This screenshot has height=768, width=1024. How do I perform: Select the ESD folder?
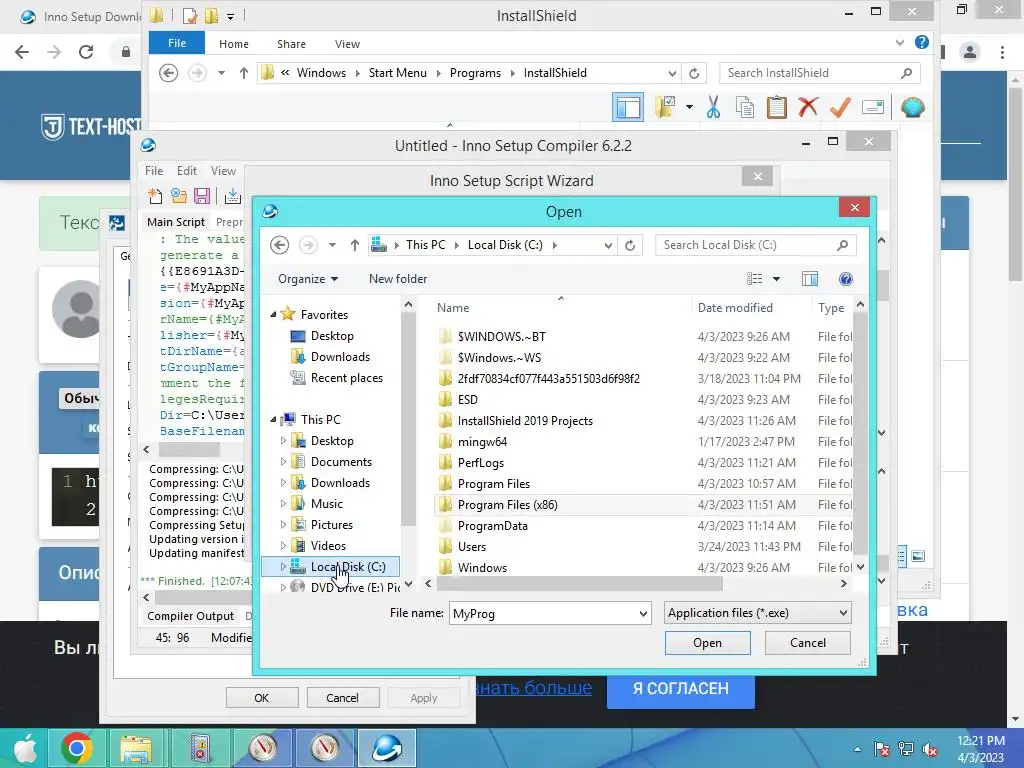(x=468, y=400)
